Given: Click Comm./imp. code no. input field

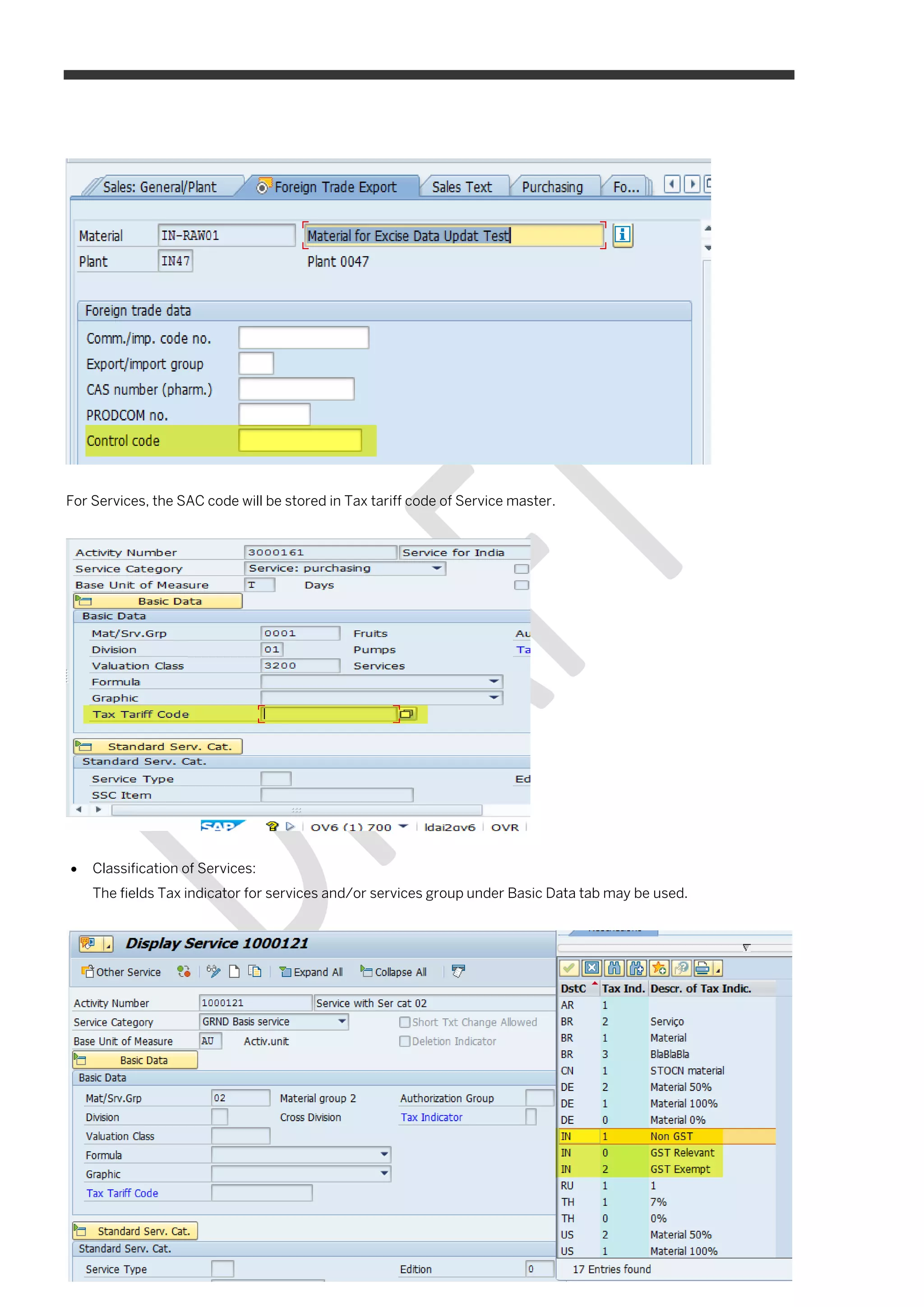Looking at the screenshot, I should coord(304,337).
